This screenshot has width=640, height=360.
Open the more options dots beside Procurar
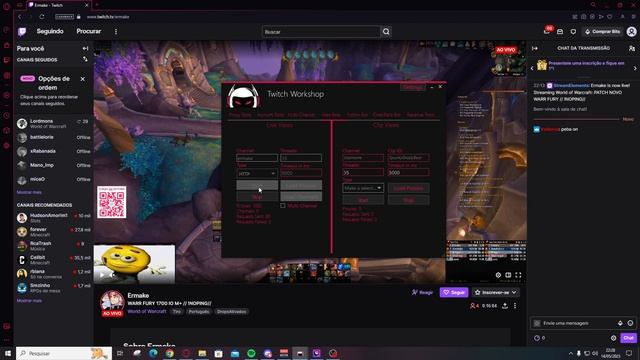[x=116, y=31]
